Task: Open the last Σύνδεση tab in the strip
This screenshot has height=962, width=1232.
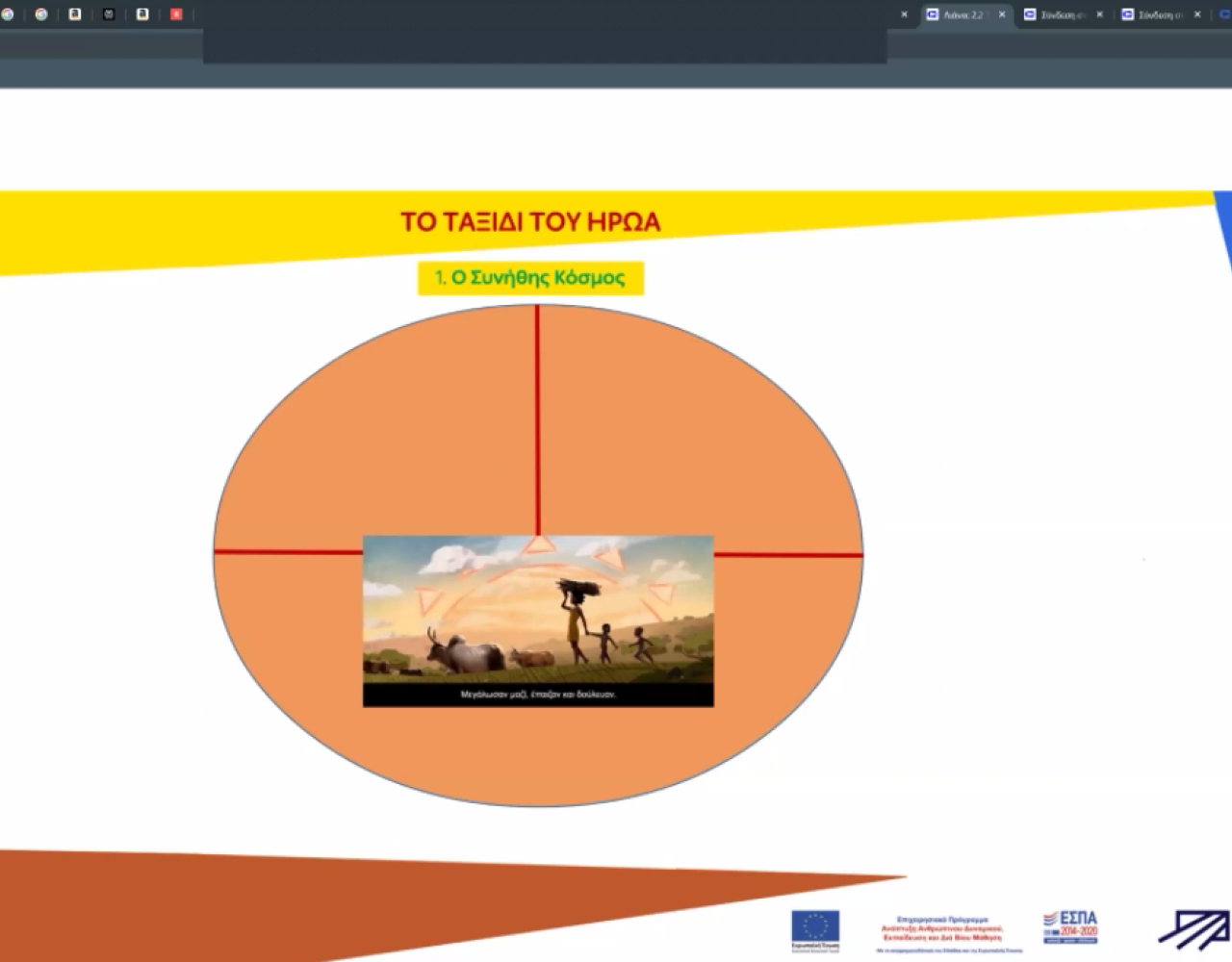Action: (1163, 14)
